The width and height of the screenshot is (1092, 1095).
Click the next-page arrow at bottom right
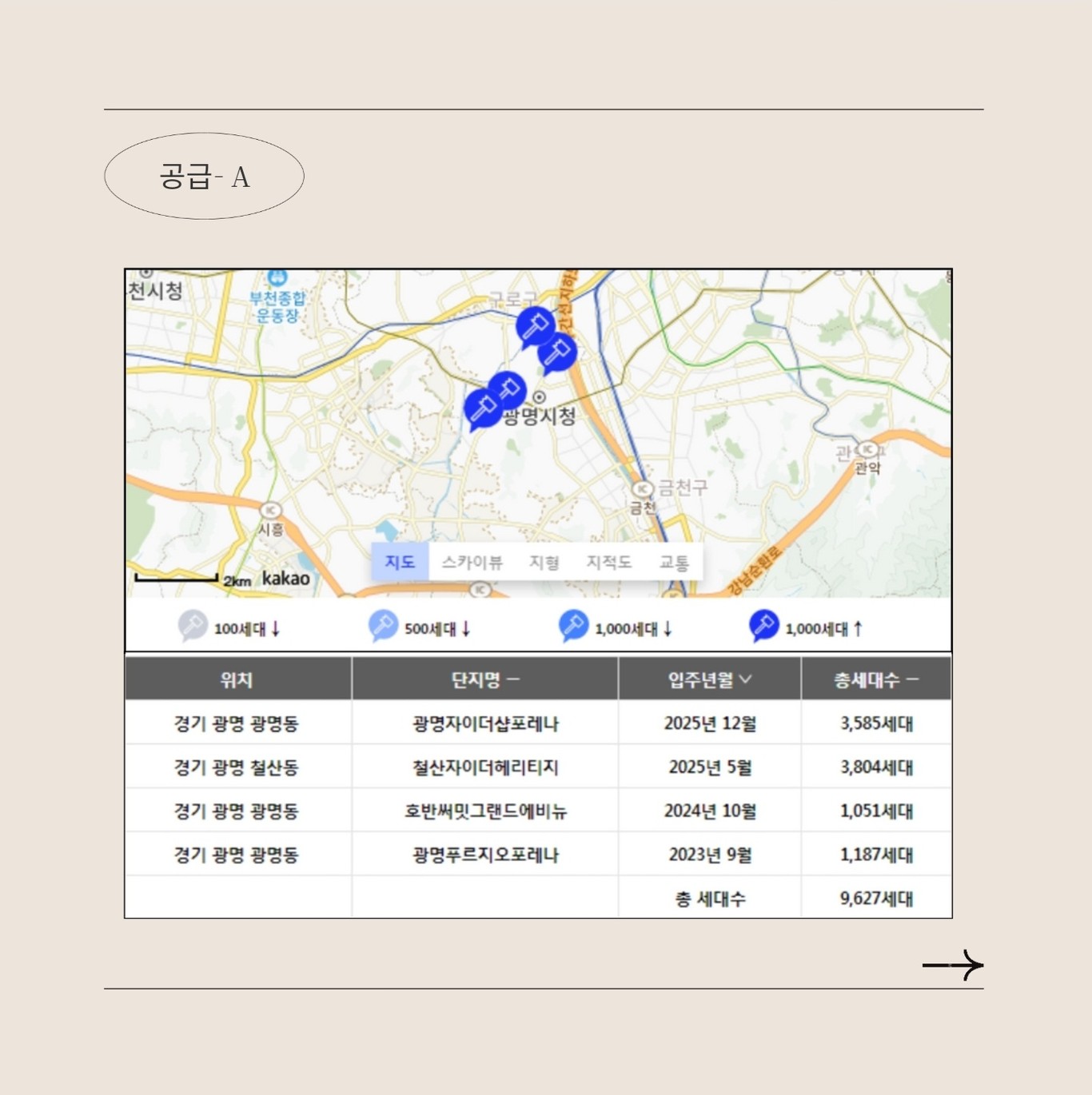click(953, 965)
